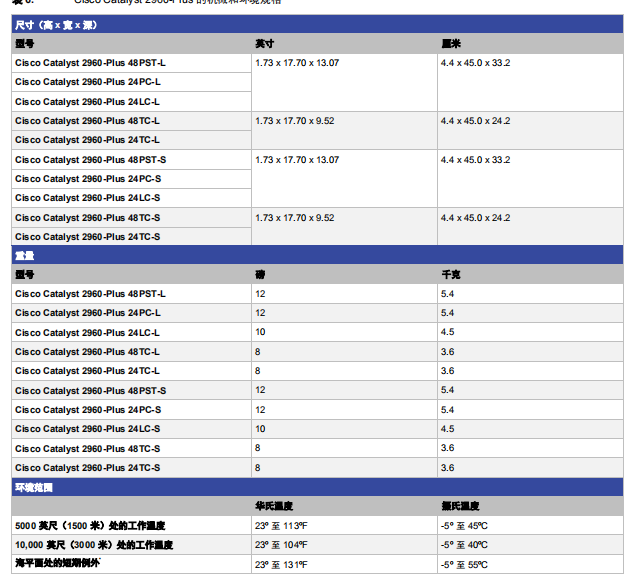Click 48PST-L model in the dimensions section
The width and height of the screenshot is (628, 580).
click(x=90, y=62)
